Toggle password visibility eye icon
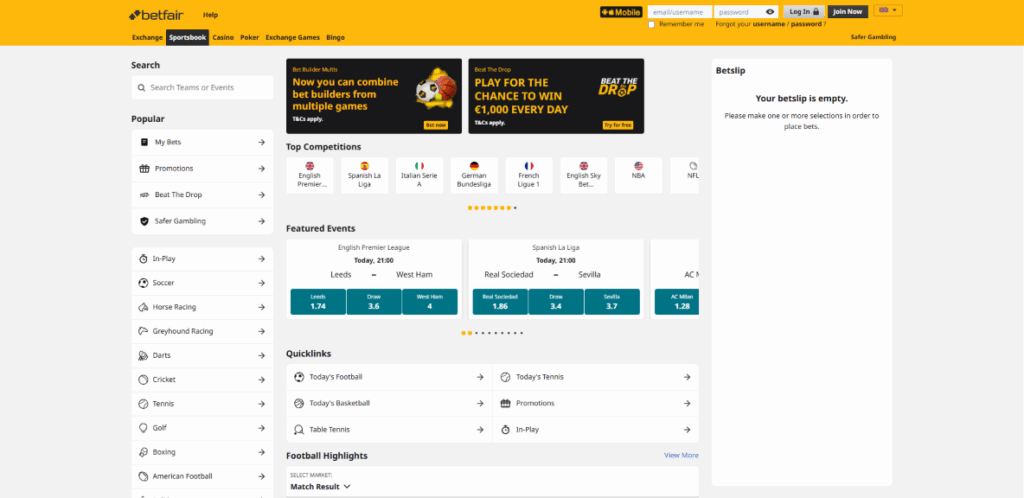The width and height of the screenshot is (1024, 498). 770,12
